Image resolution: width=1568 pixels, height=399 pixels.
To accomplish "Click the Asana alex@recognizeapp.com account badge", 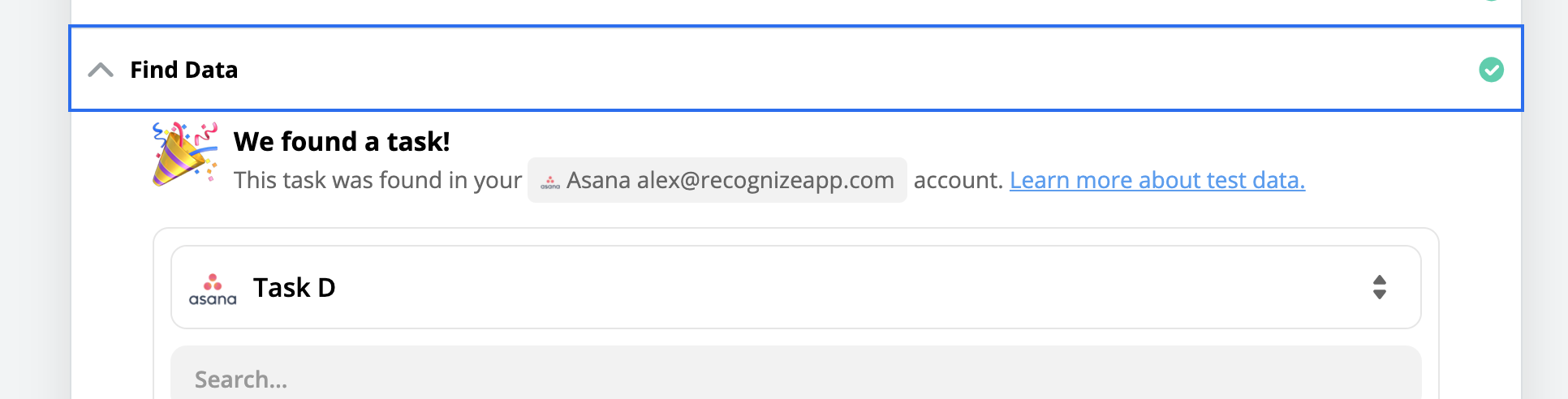I will (717, 180).
